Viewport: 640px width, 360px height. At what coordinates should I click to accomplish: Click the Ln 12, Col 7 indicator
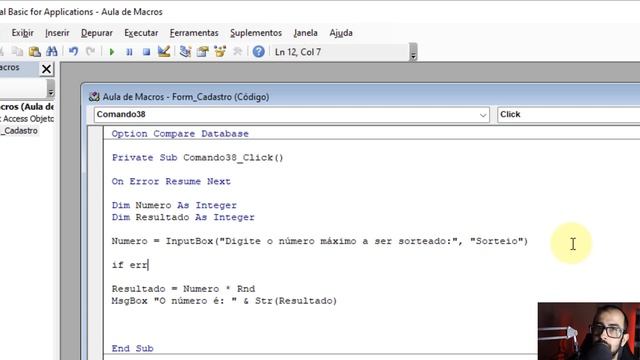coord(298,52)
